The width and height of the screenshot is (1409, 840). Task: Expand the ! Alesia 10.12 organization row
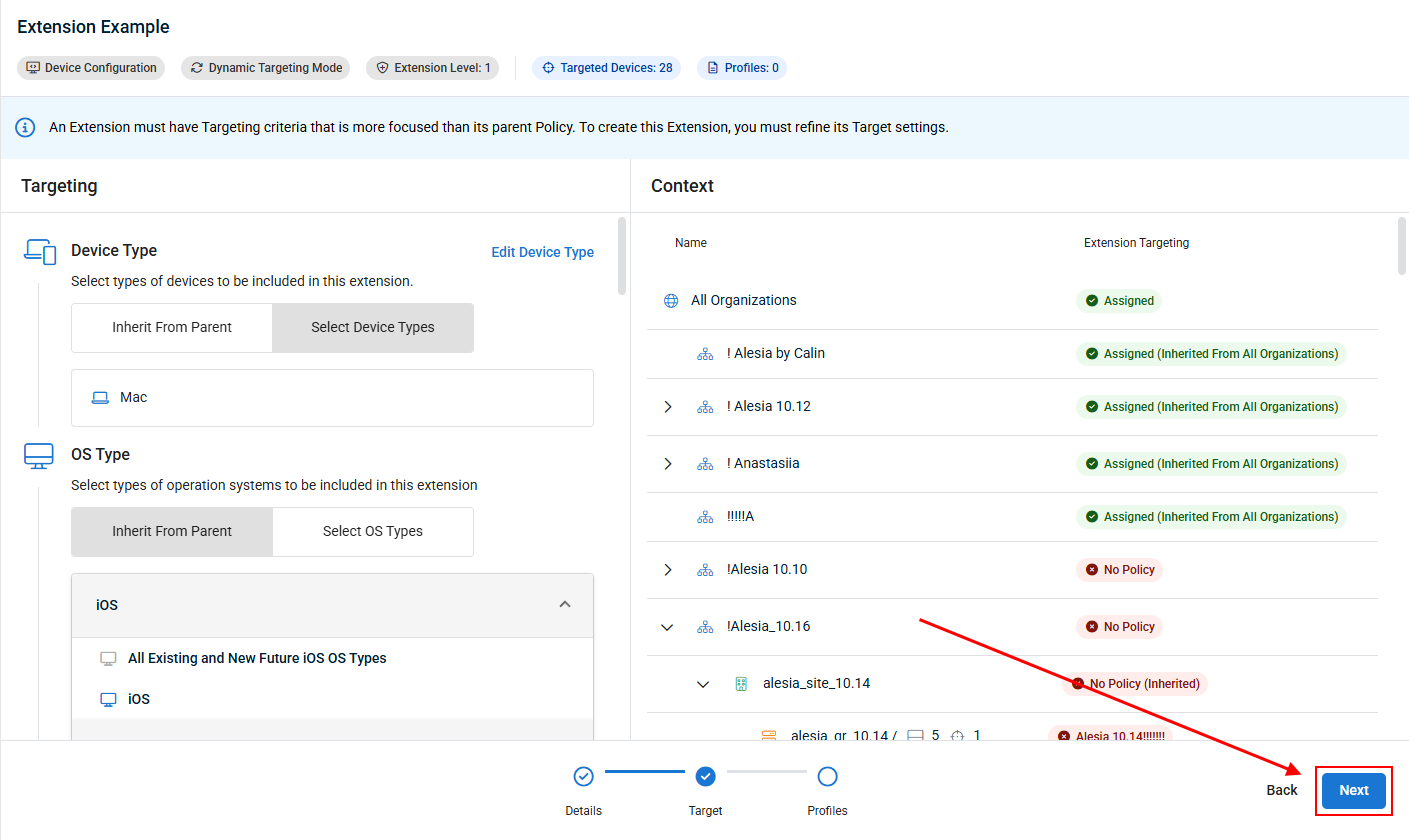pyautogui.click(x=668, y=407)
